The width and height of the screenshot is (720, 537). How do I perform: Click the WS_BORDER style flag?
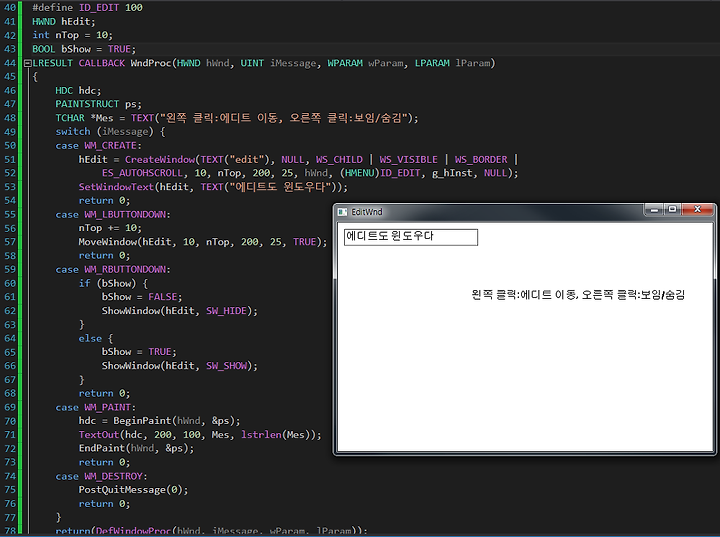click(481, 159)
